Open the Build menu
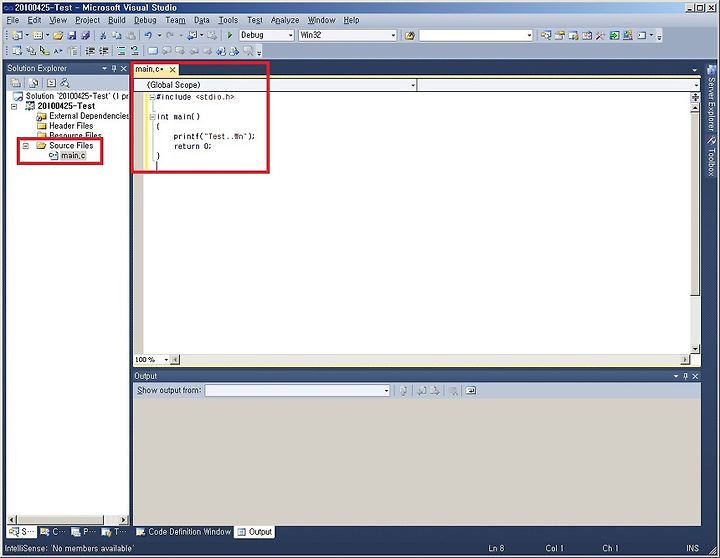 coord(117,20)
